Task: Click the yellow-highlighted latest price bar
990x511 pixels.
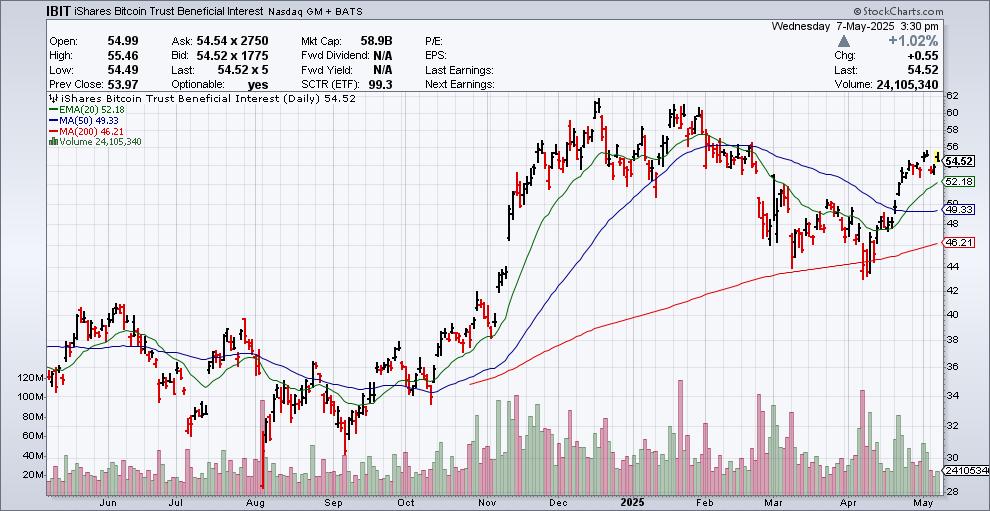Action: 937,156
